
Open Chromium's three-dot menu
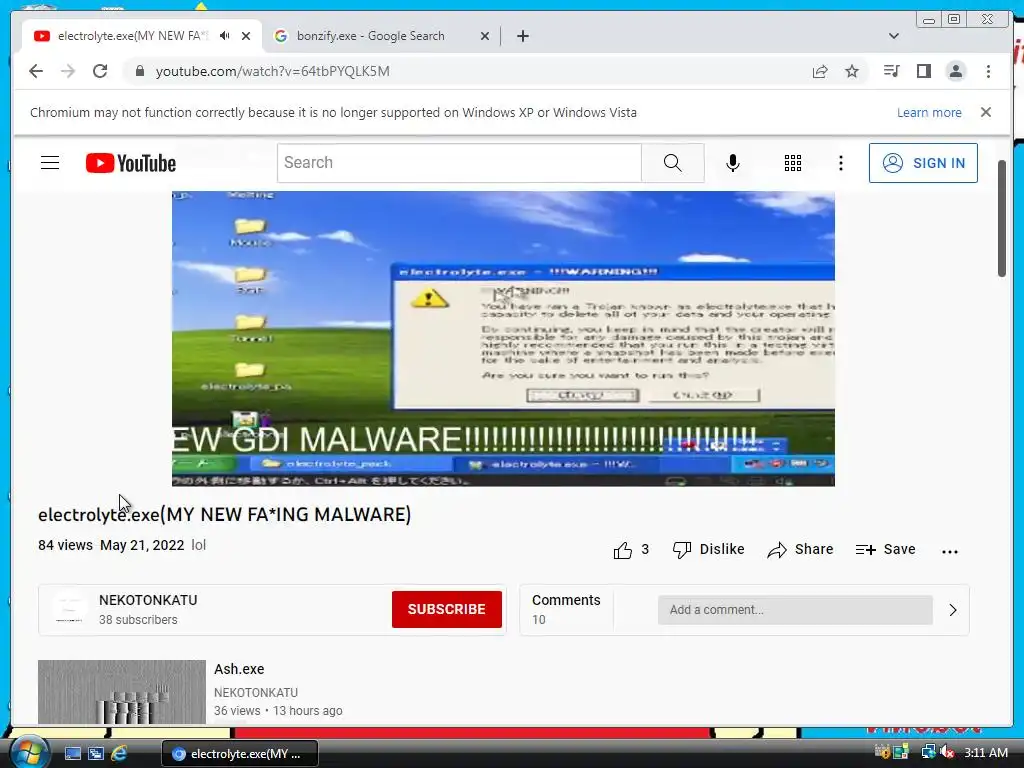tap(988, 71)
